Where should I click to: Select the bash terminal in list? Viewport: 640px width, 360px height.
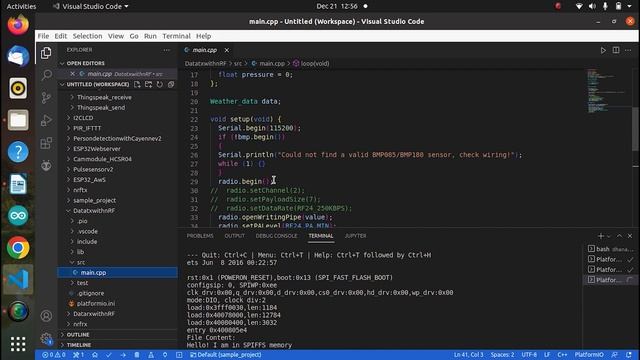610,249
